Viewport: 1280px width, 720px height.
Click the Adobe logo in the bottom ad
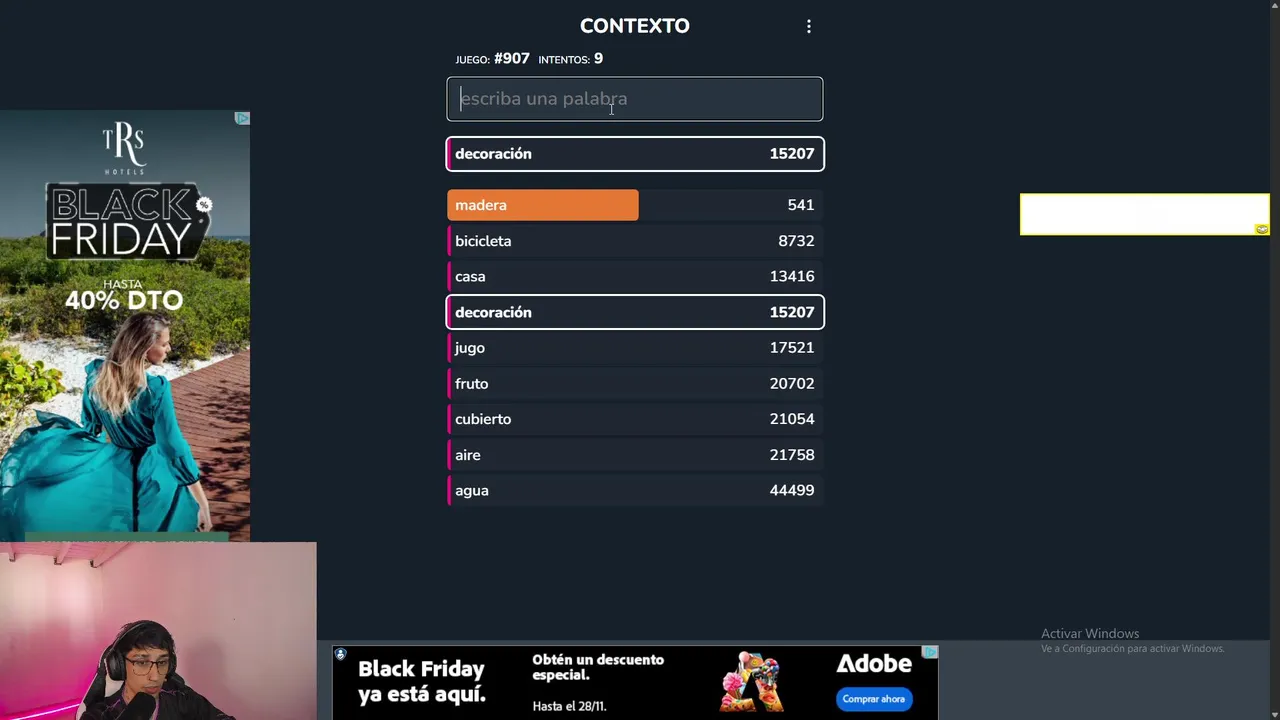[x=874, y=664]
